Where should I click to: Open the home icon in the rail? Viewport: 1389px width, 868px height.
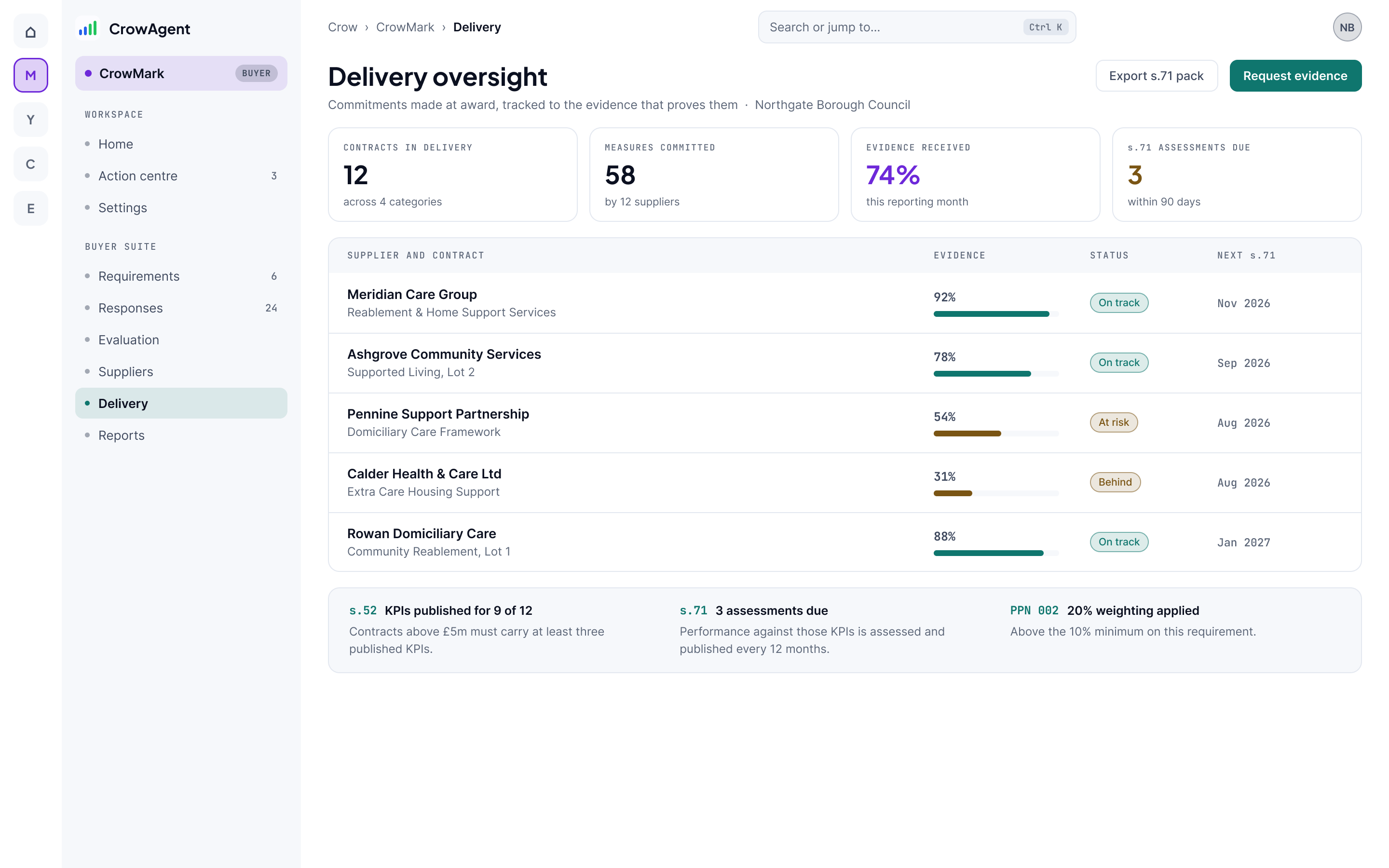[x=30, y=31]
